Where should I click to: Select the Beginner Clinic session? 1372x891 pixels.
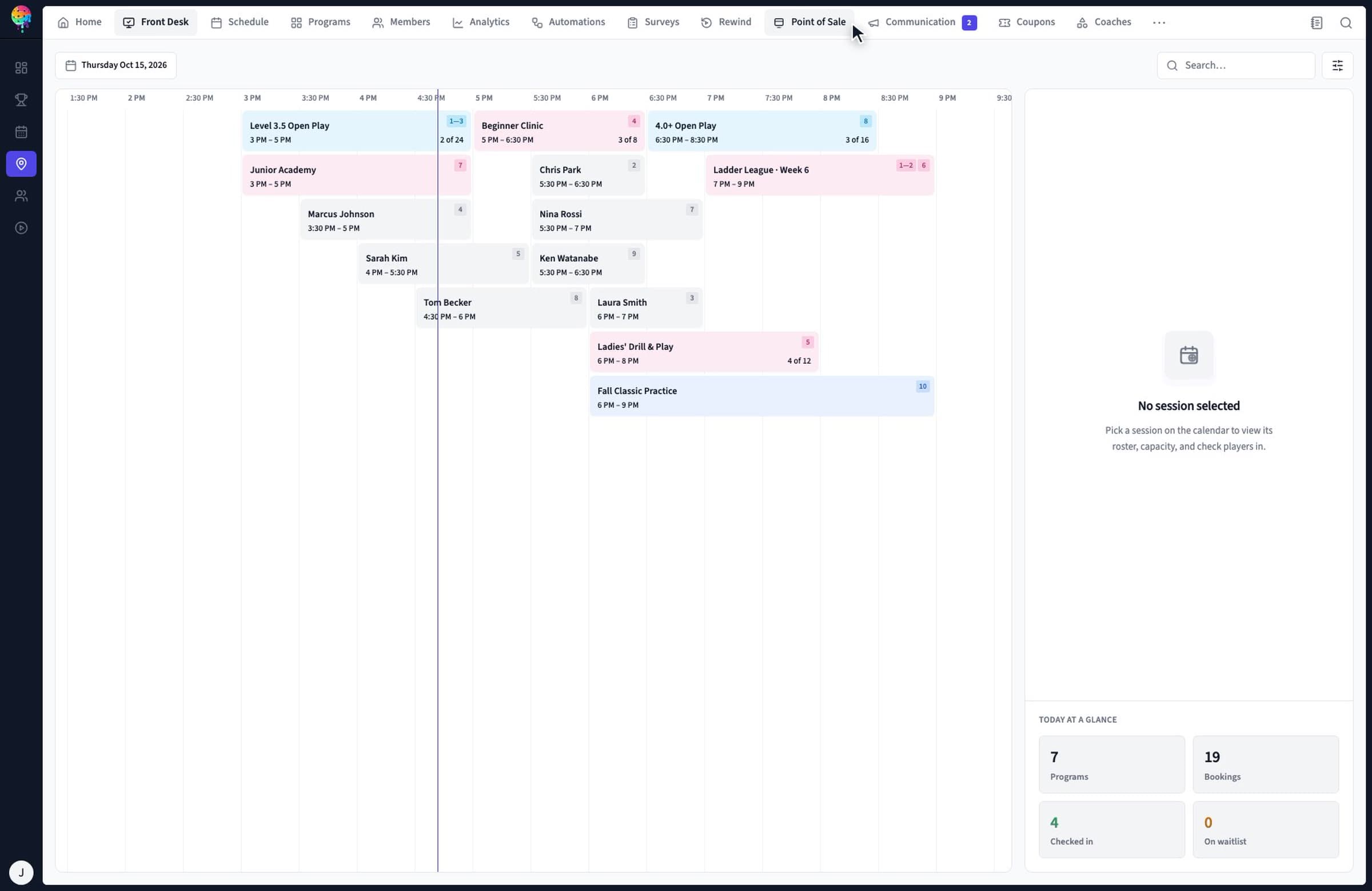[x=559, y=132]
